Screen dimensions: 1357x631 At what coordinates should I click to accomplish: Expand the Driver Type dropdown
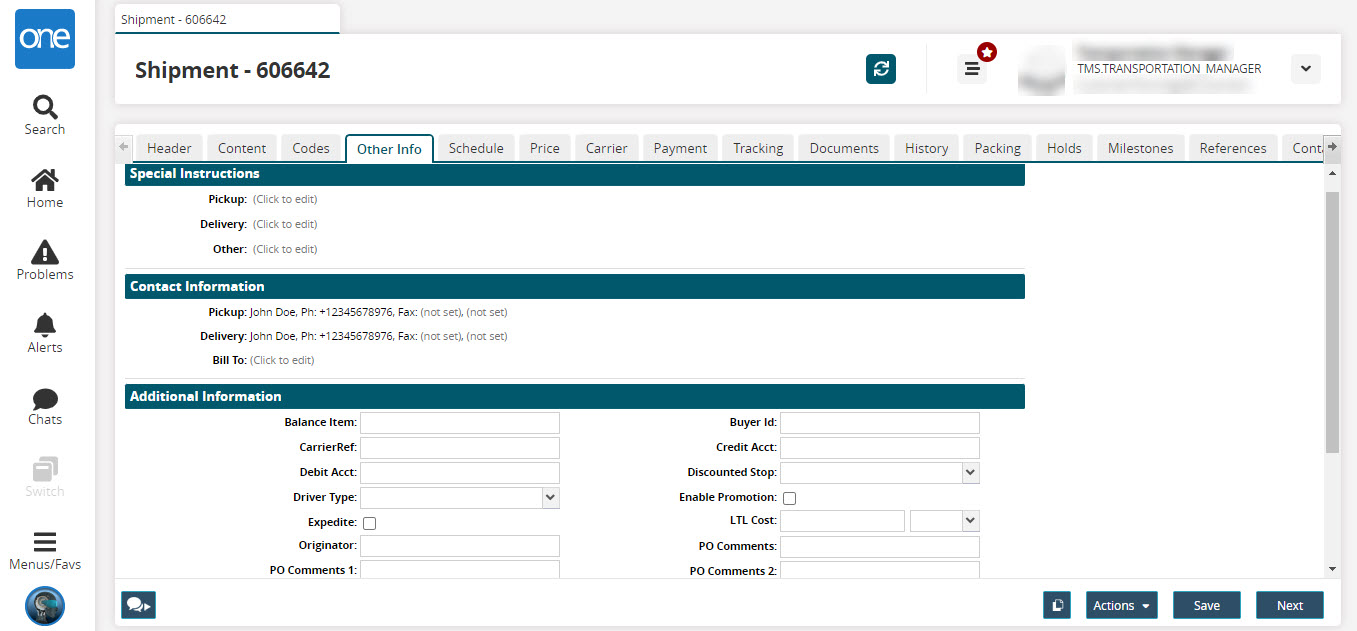tap(549, 497)
